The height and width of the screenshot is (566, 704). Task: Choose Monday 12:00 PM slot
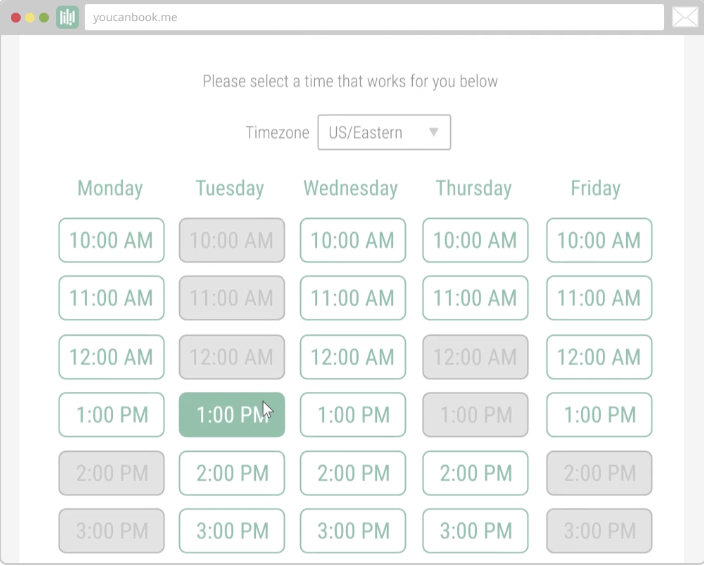[x=111, y=357]
